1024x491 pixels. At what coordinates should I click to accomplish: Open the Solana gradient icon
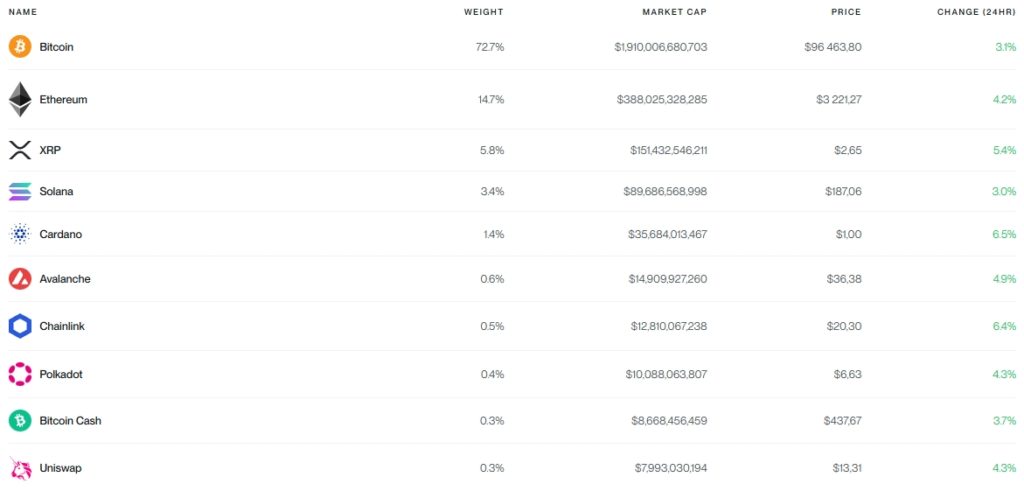click(20, 191)
